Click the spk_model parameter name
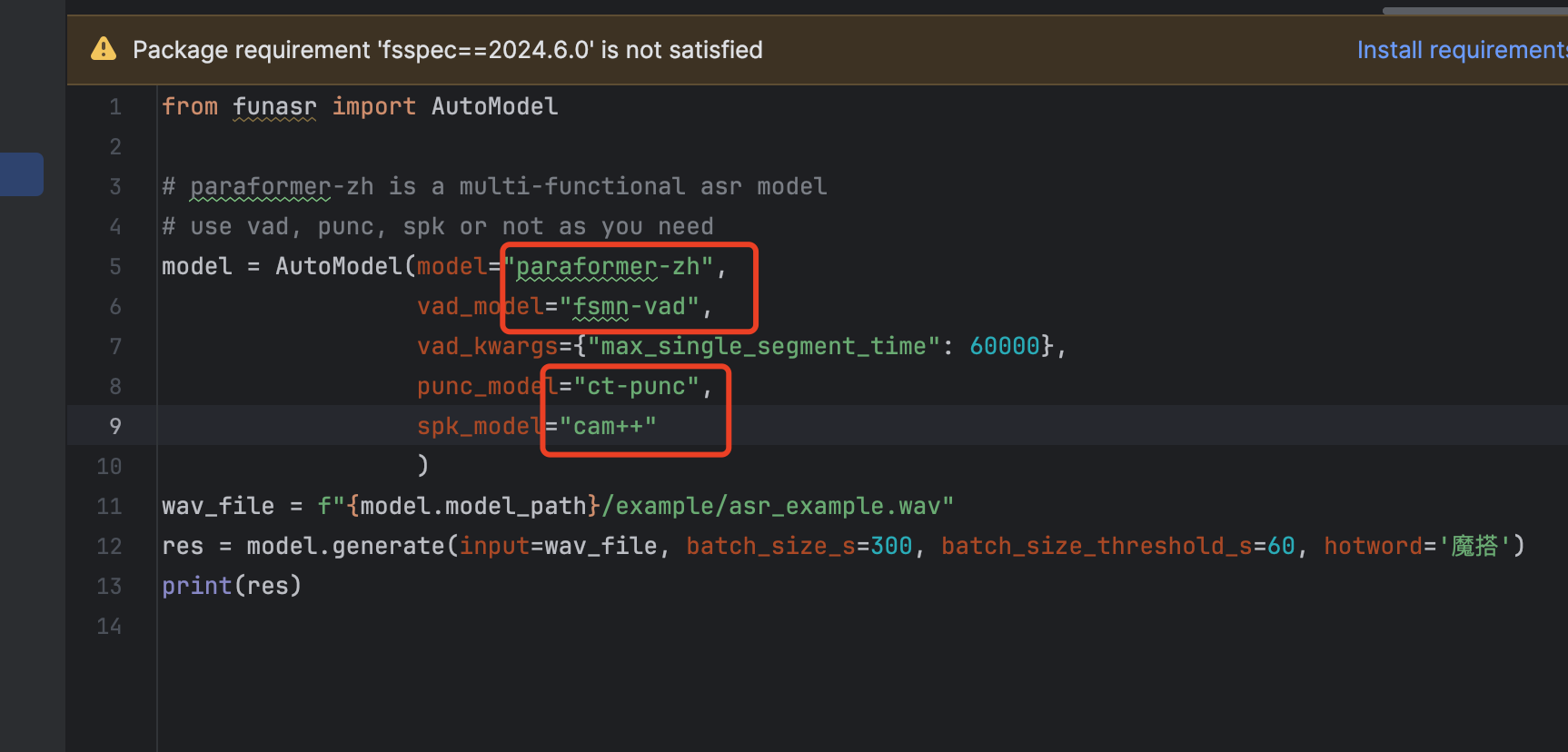The width and height of the screenshot is (1568, 752). pos(481,427)
